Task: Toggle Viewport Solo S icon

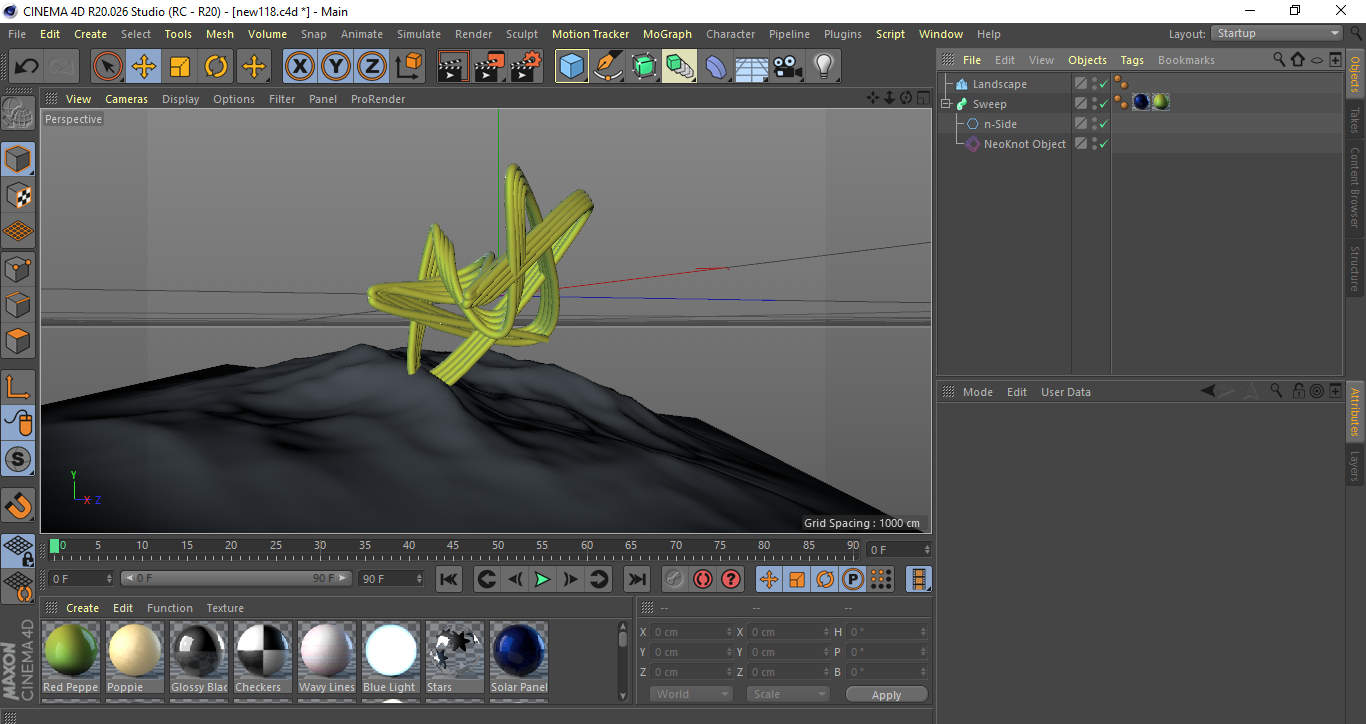Action: (18, 459)
